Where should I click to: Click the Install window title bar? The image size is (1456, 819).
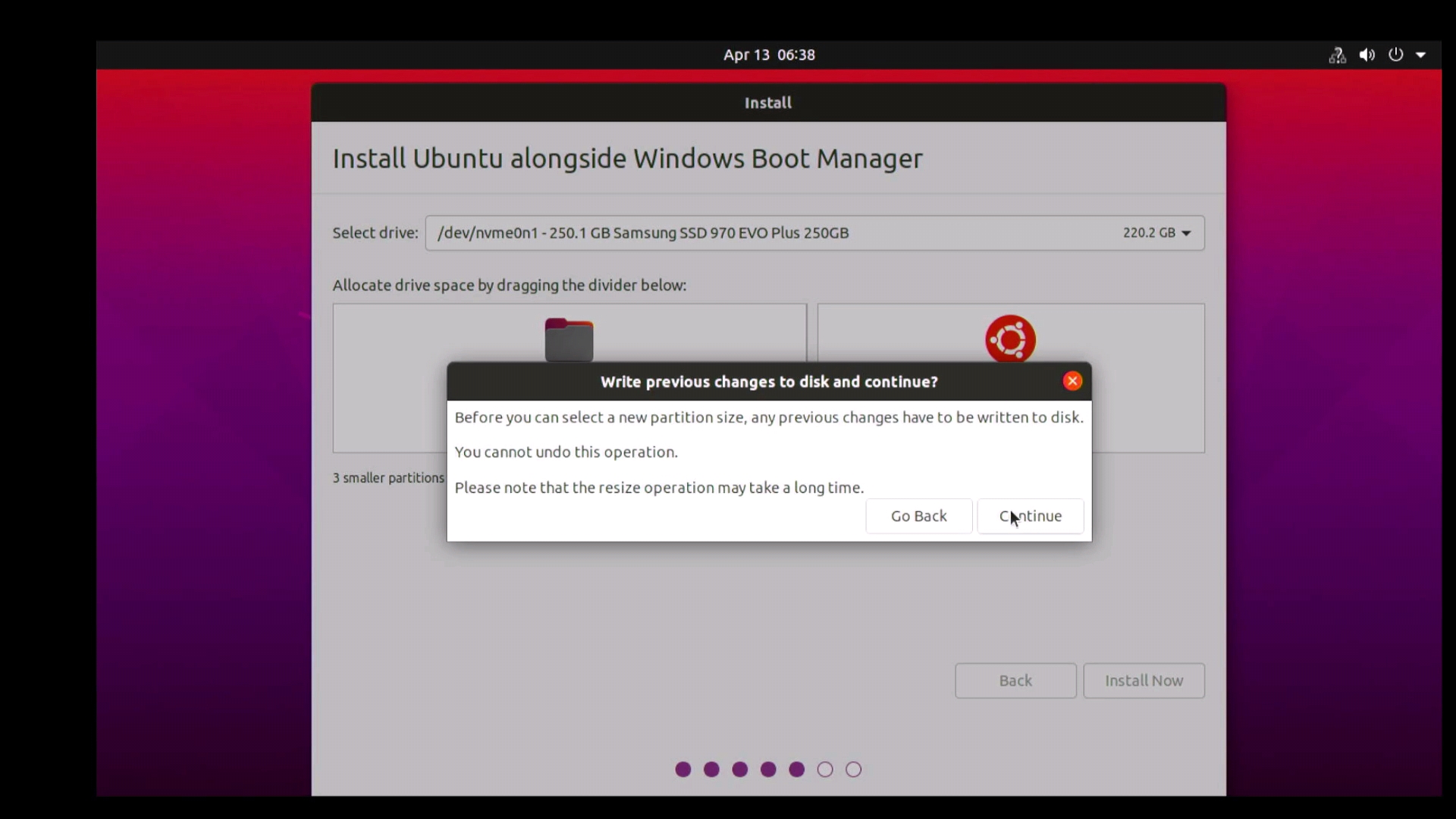[x=768, y=103]
